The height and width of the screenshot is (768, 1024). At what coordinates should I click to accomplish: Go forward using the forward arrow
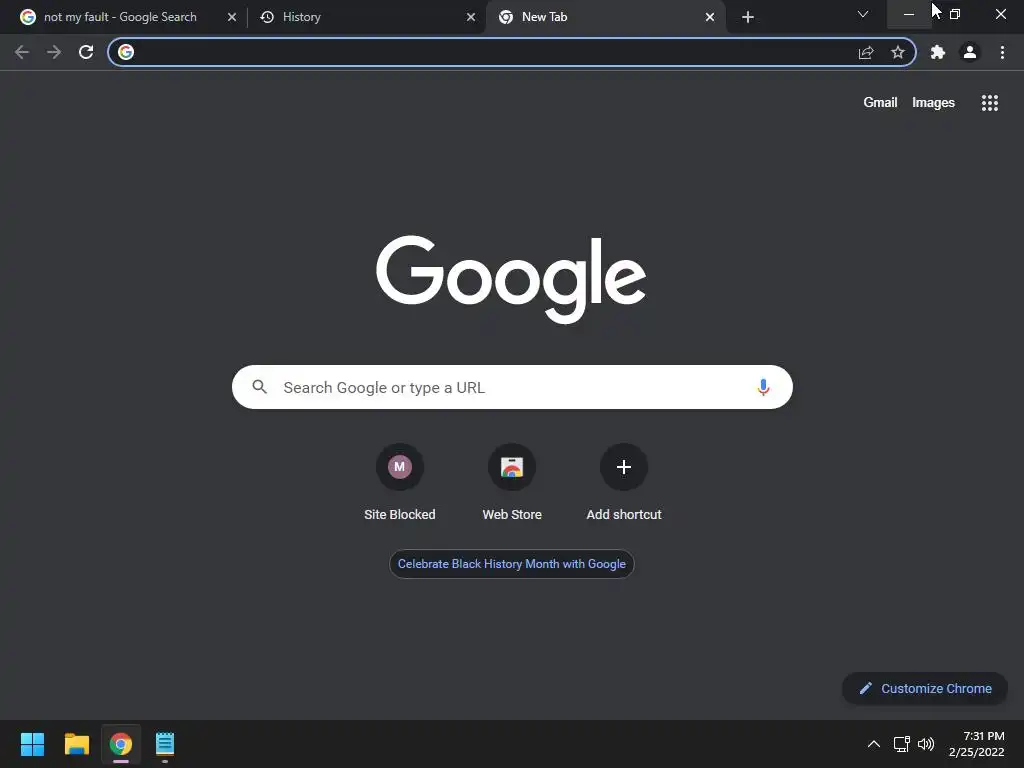(54, 52)
